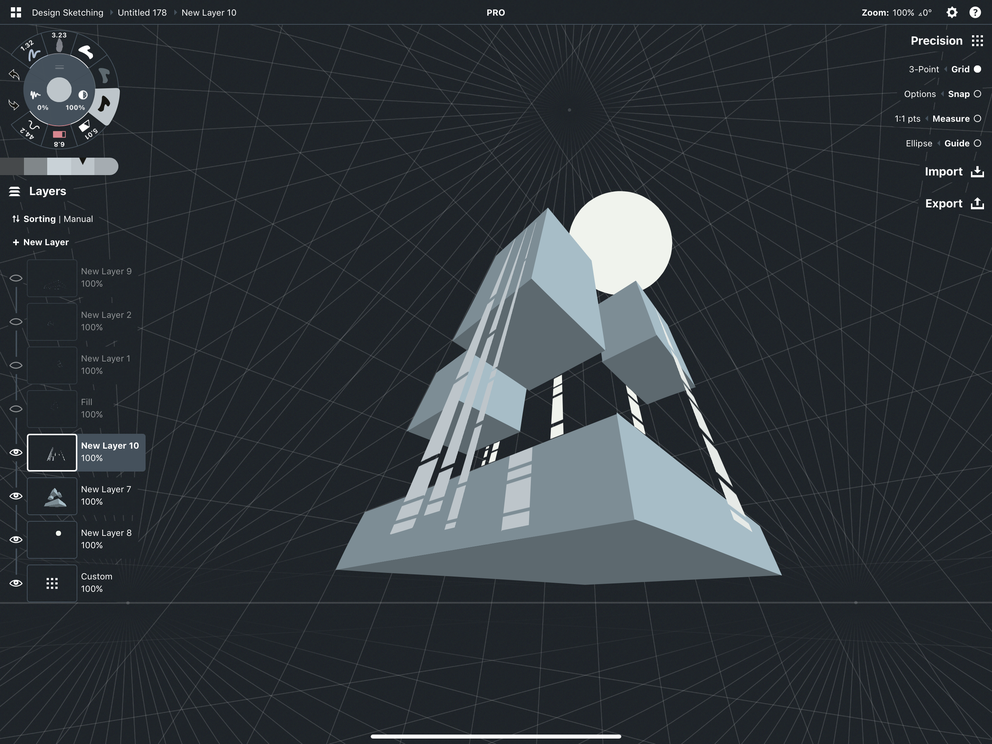Click the redo arrow beside the tool wheel
The width and height of the screenshot is (992, 744).
tap(13, 104)
